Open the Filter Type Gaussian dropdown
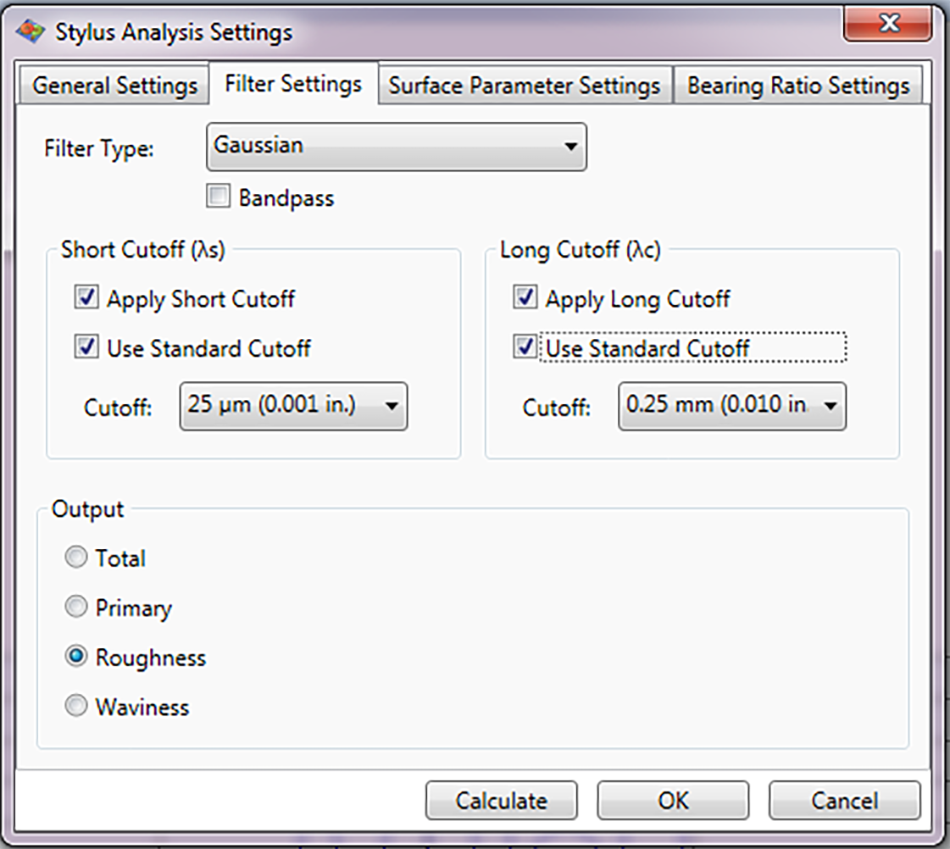The image size is (950, 849). pos(396,147)
